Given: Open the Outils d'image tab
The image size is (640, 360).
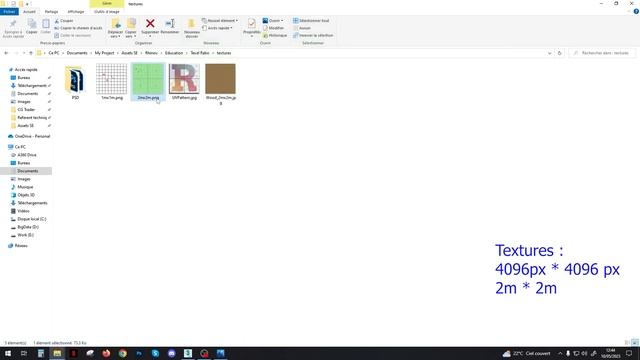Looking at the screenshot, I should [107, 12].
